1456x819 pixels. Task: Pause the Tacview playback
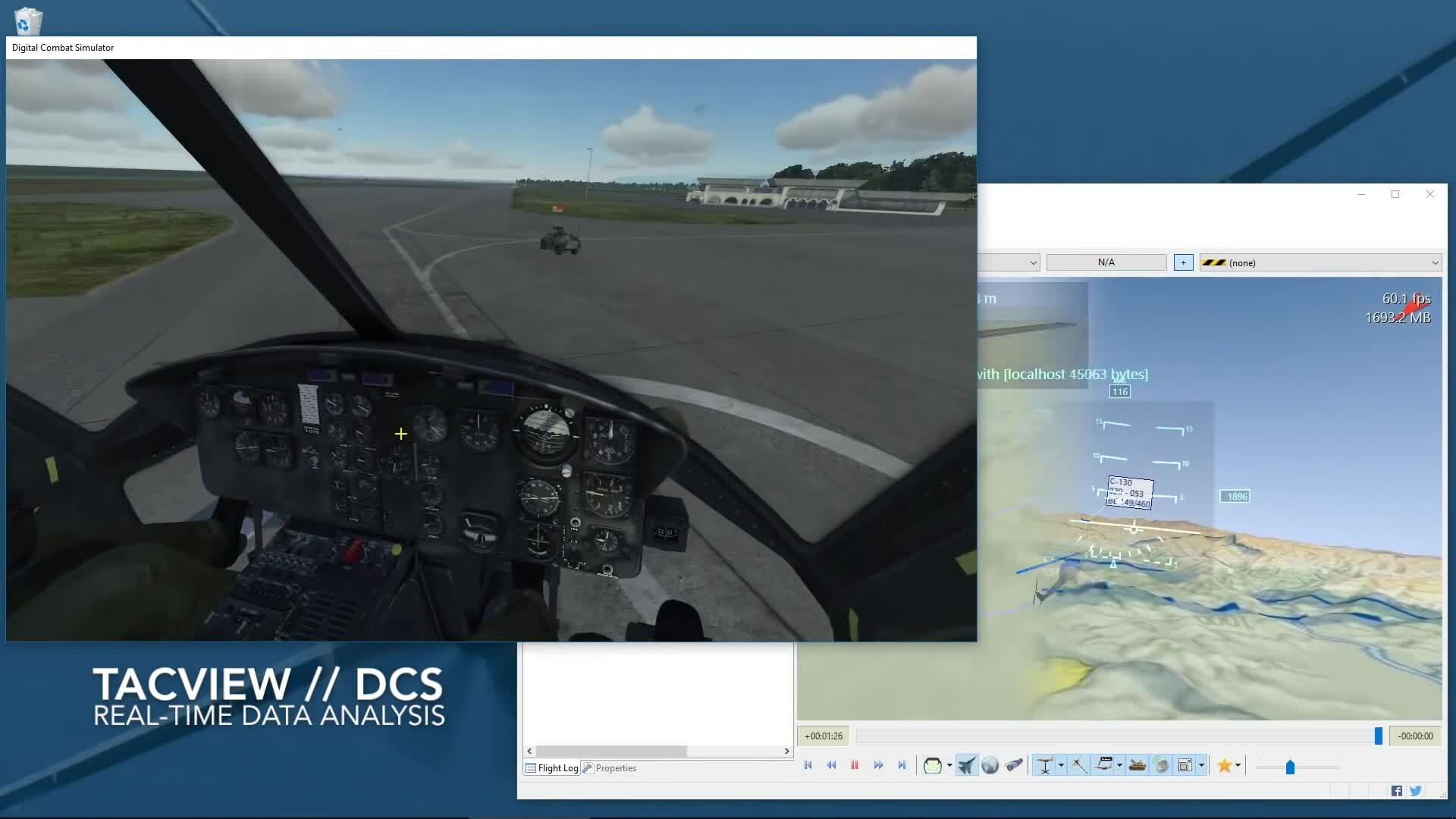click(x=855, y=765)
